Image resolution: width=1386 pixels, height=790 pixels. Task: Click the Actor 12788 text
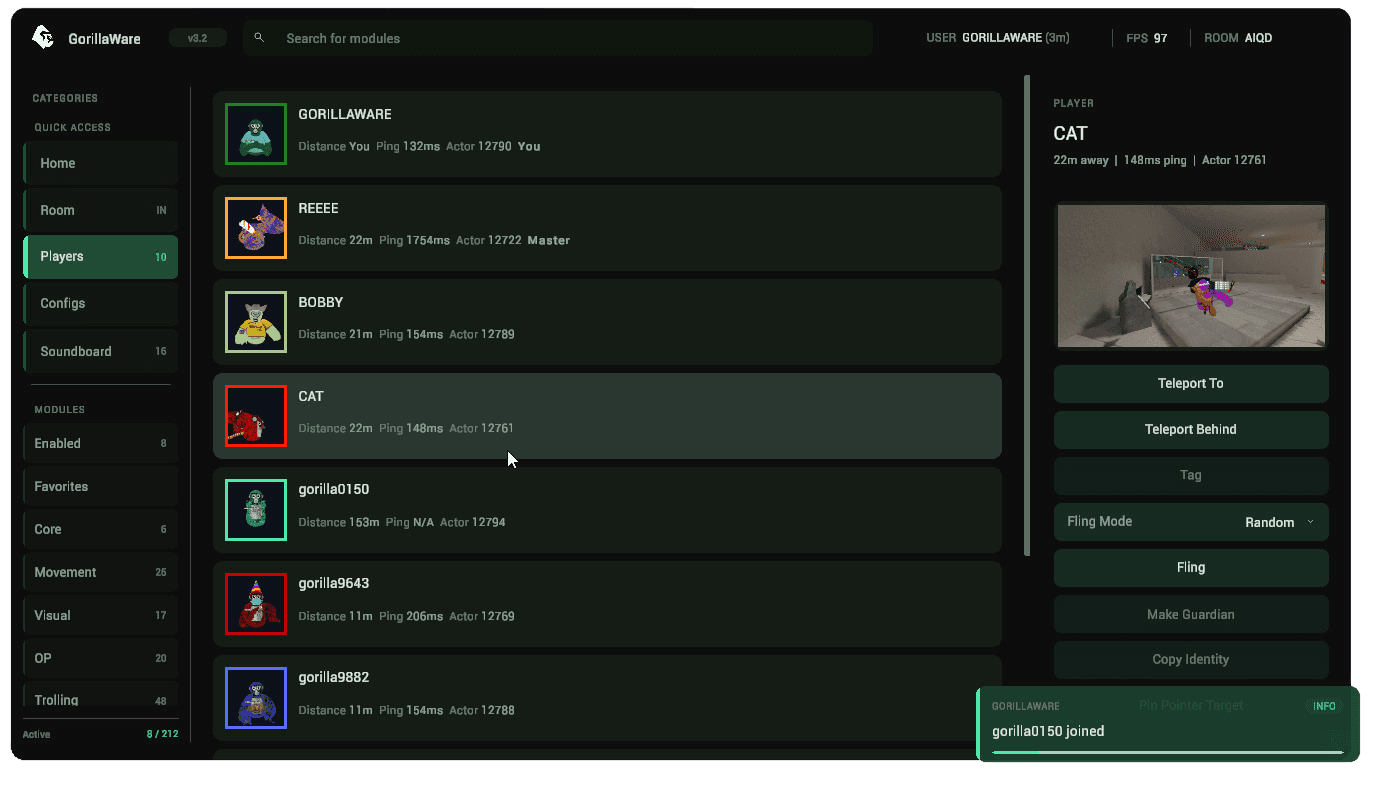[482, 710]
